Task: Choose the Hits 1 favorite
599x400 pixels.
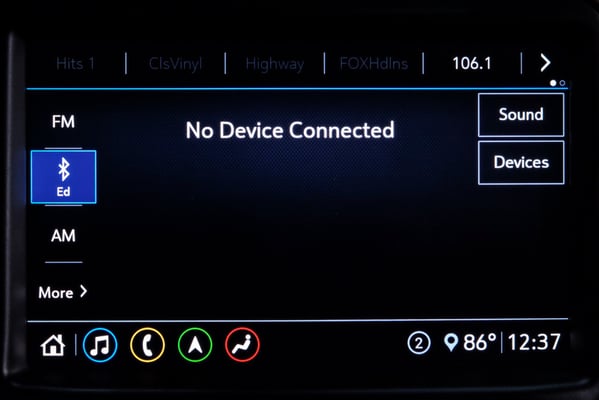Action: click(75, 63)
